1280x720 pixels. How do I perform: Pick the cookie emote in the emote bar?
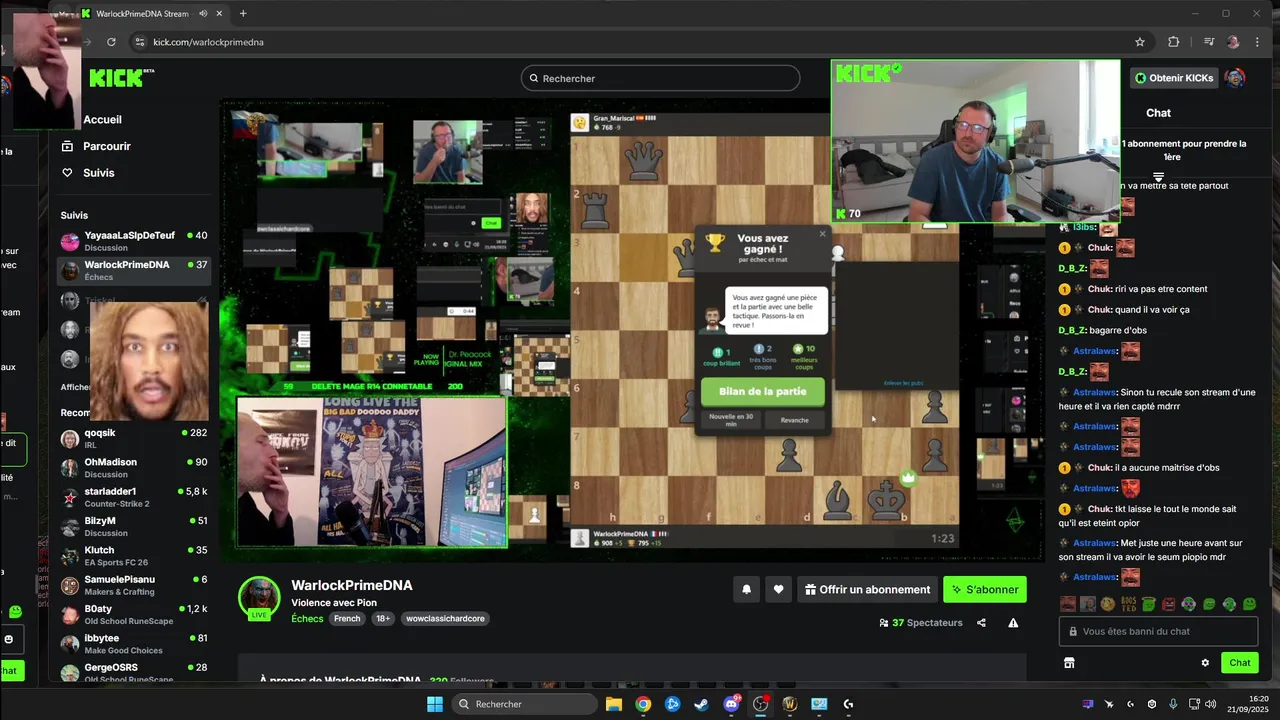(x=1108, y=604)
